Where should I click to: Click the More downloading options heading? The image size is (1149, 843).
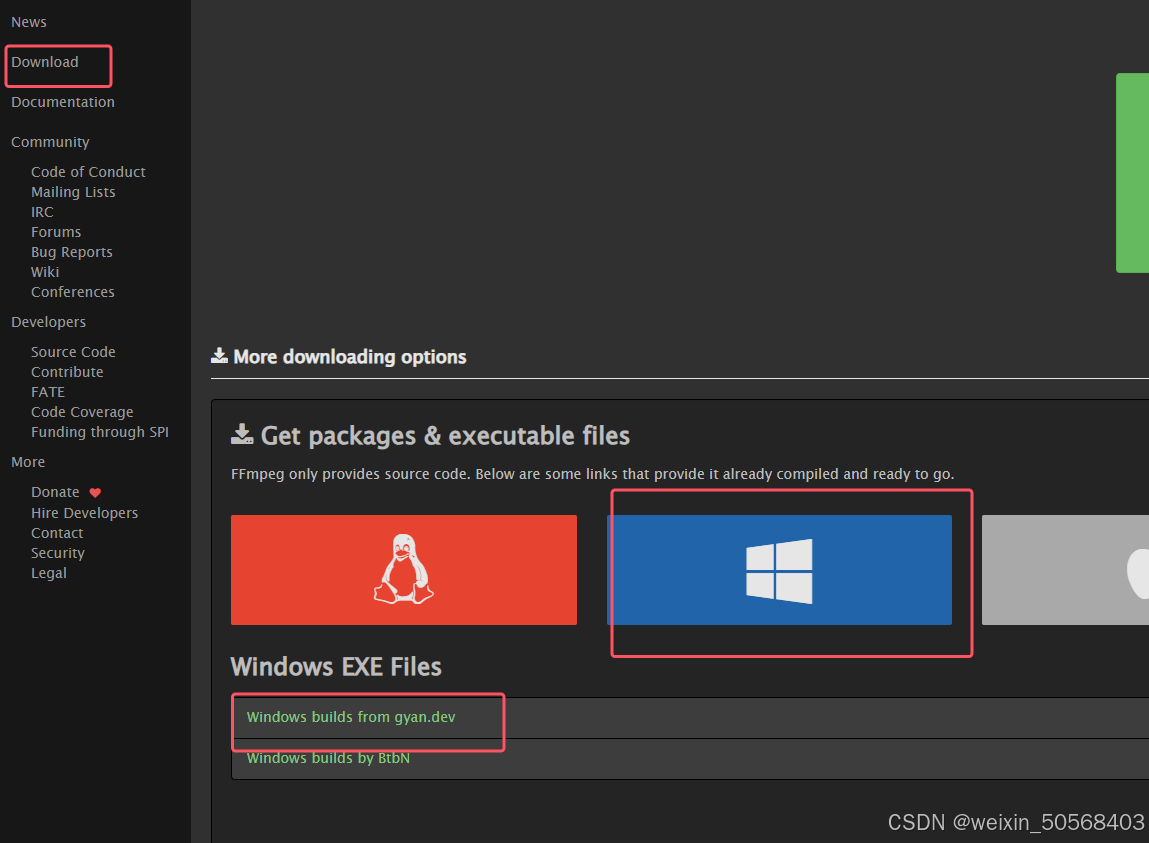(350, 357)
